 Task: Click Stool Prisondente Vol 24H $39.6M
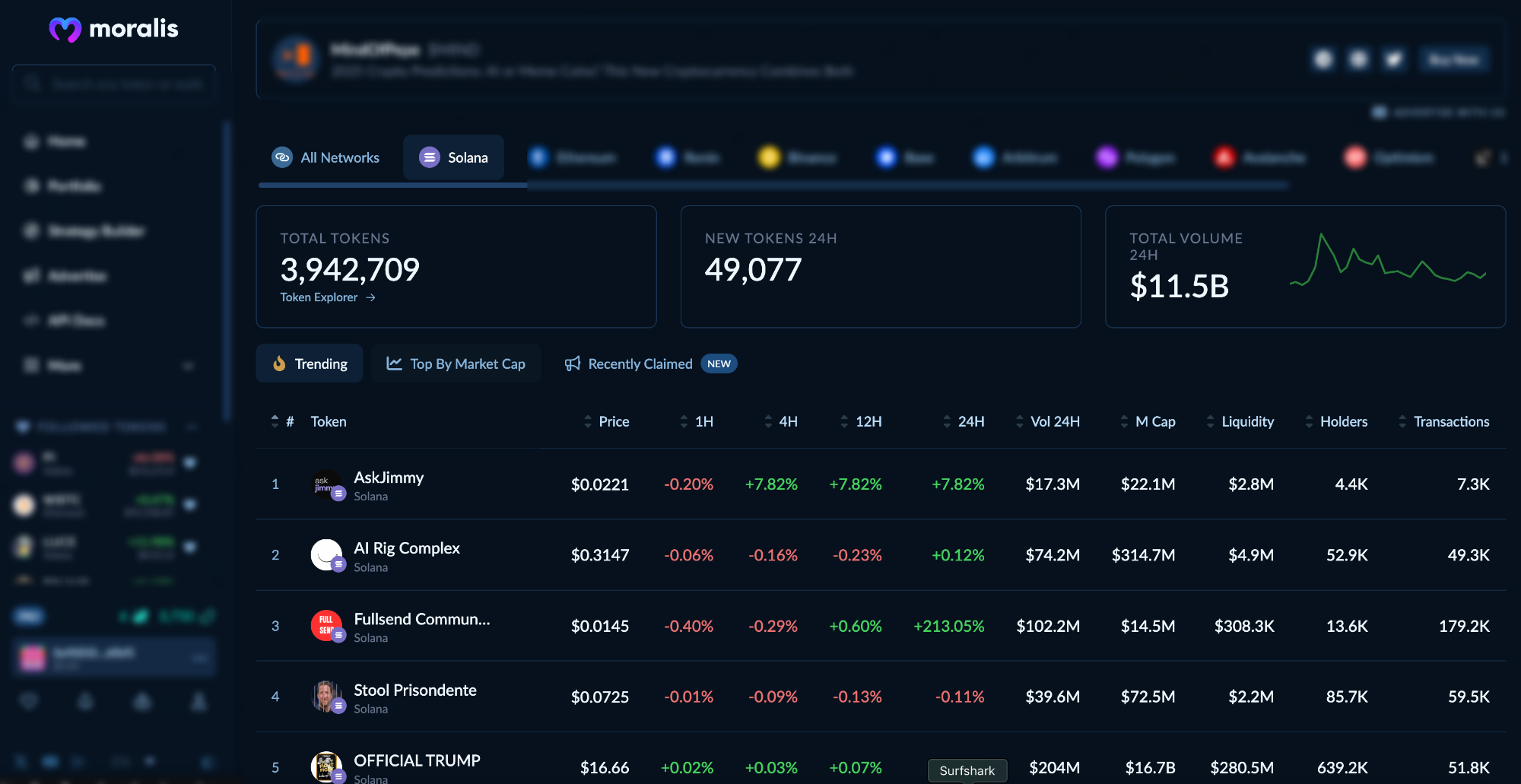tap(1053, 697)
